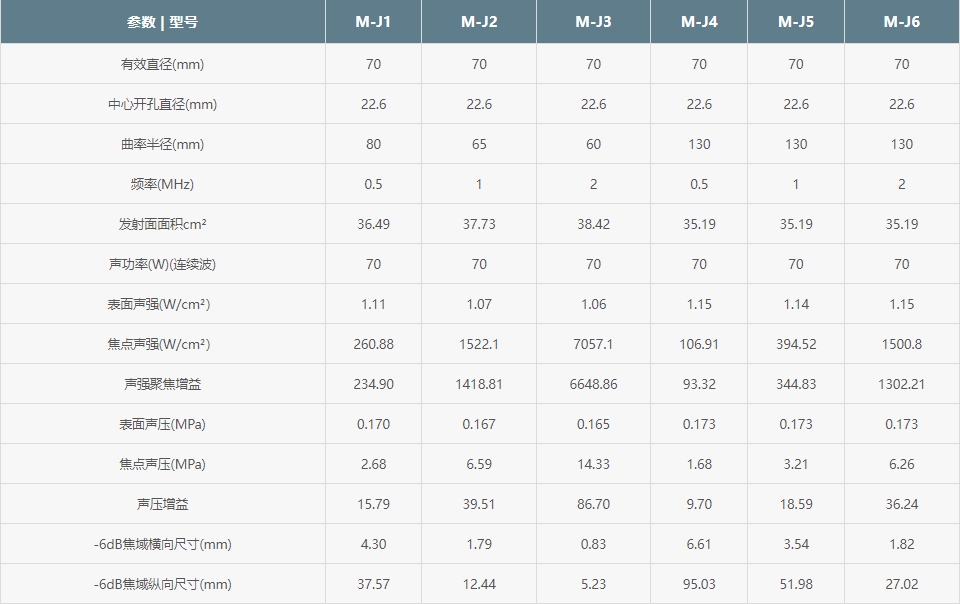Click the 声压增益 row label

tap(162, 504)
